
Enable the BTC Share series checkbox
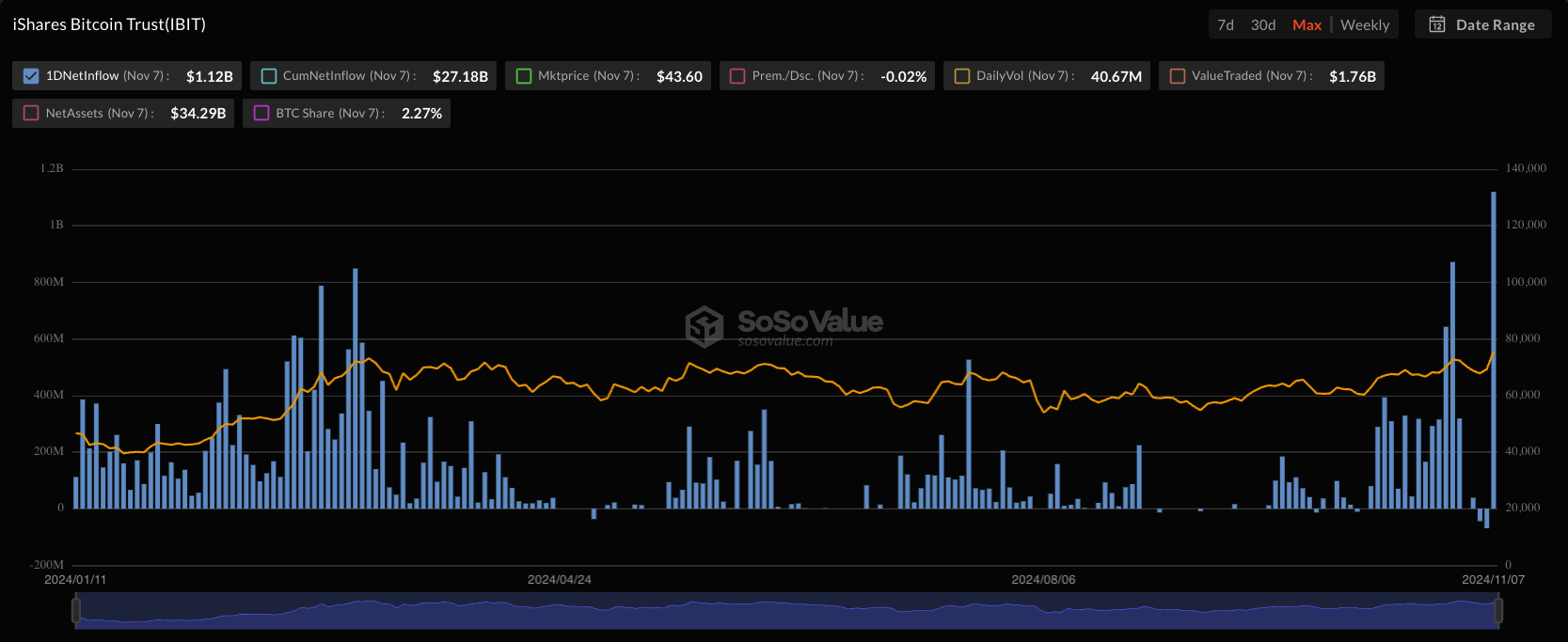click(261, 113)
